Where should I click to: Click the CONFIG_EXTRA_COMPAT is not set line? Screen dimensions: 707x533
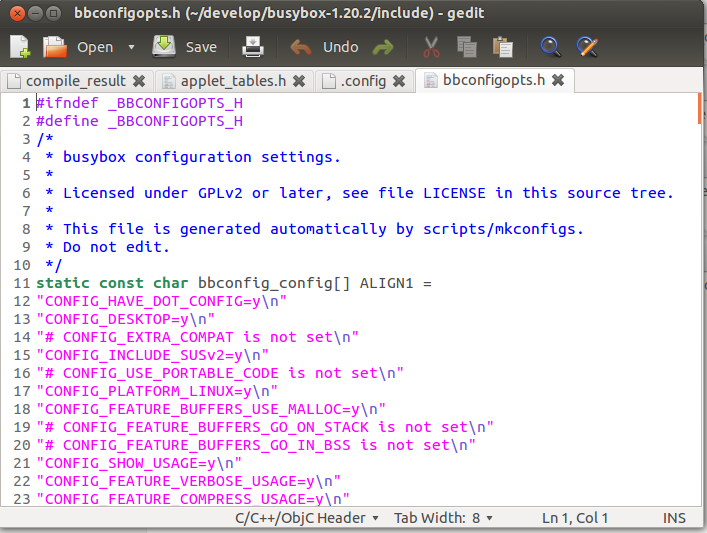coord(197,337)
